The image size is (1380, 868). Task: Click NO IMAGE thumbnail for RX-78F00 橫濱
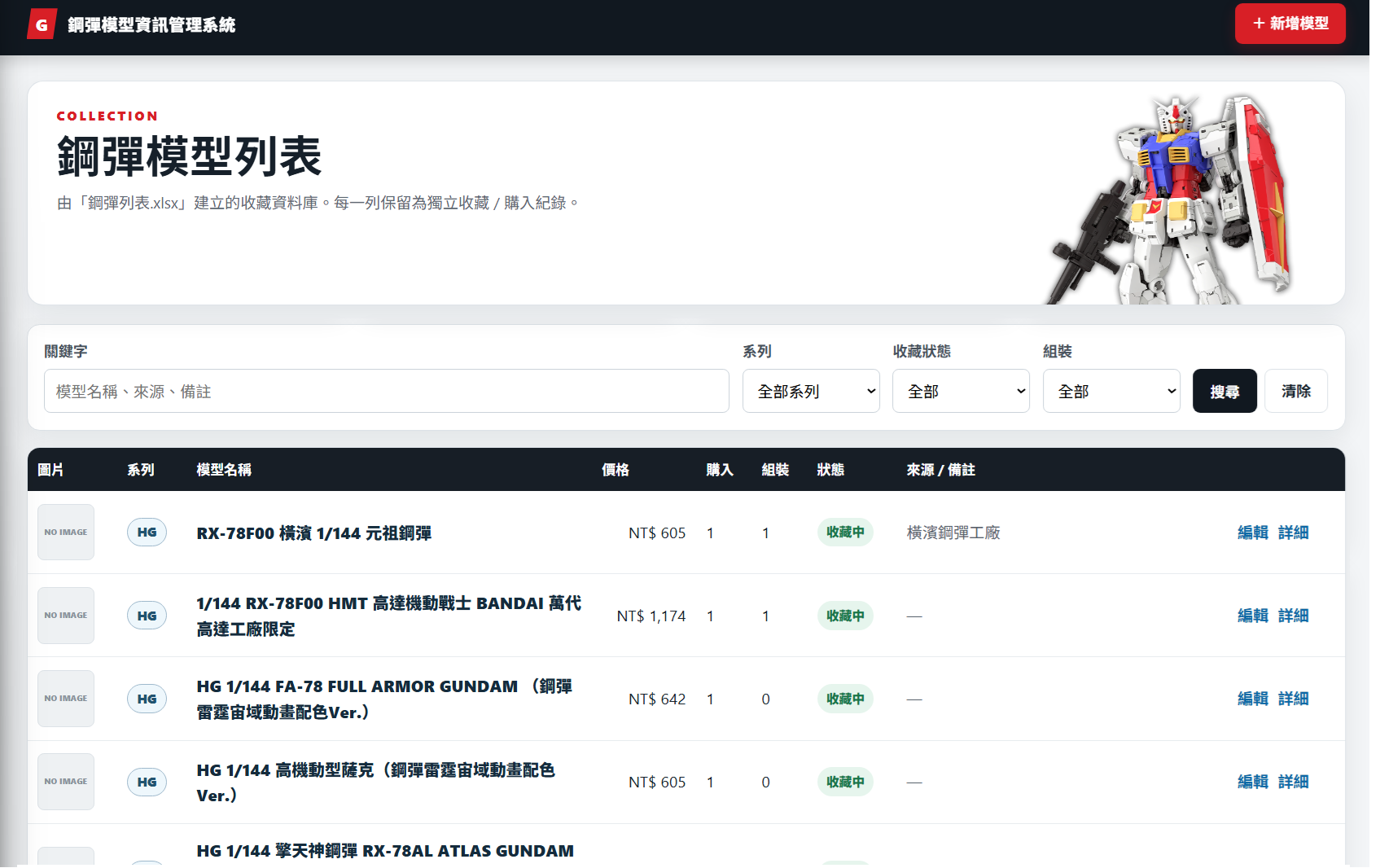click(66, 533)
